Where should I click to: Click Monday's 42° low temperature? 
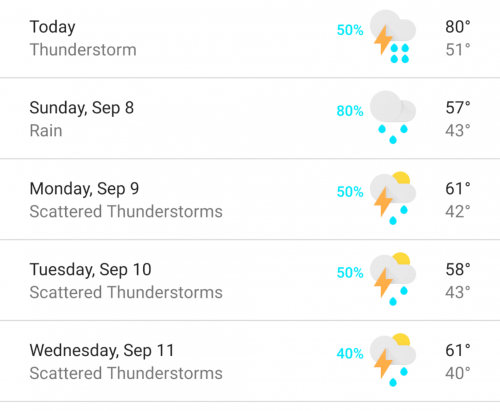tap(458, 212)
